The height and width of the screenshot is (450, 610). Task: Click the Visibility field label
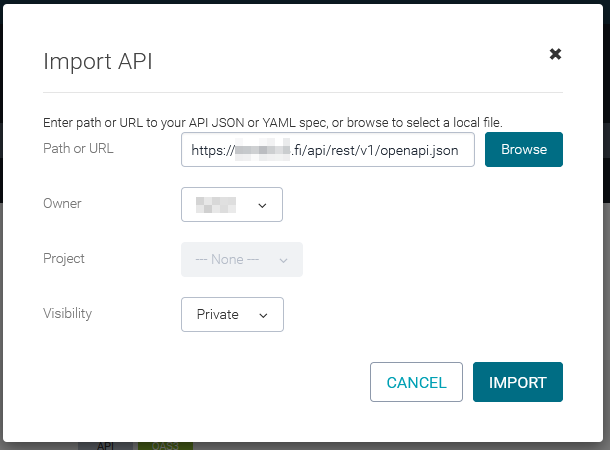[x=67, y=313]
